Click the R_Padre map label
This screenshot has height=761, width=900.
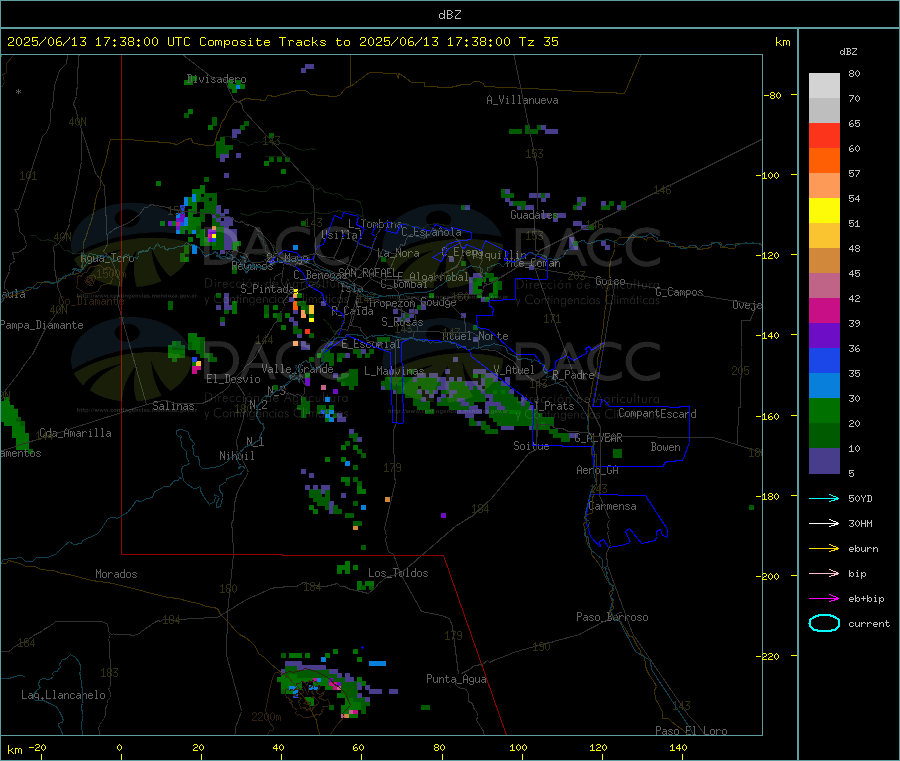tap(573, 375)
